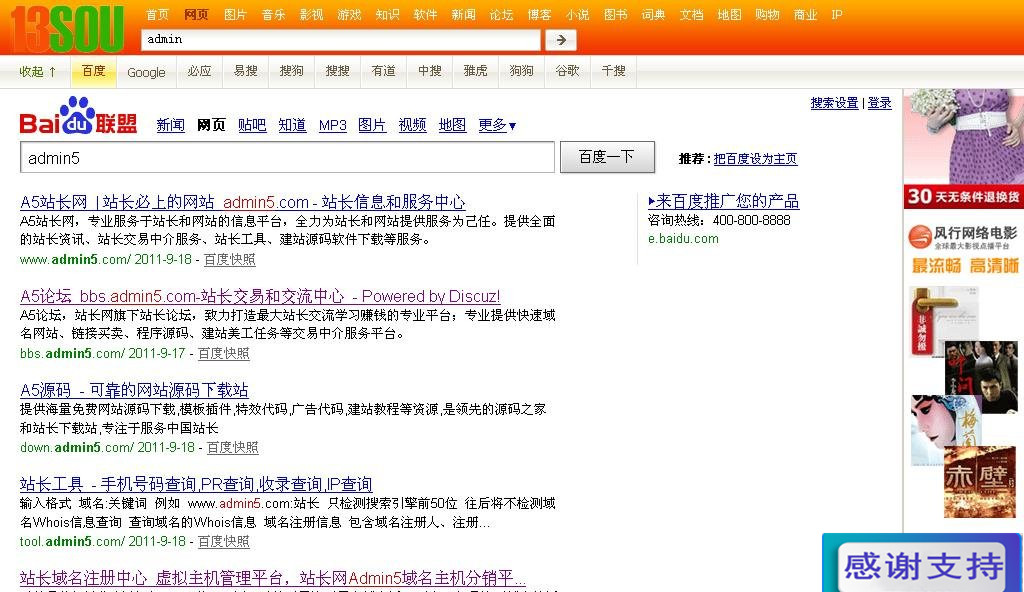Open 知识 in the top navigation

pyautogui.click(x=387, y=14)
